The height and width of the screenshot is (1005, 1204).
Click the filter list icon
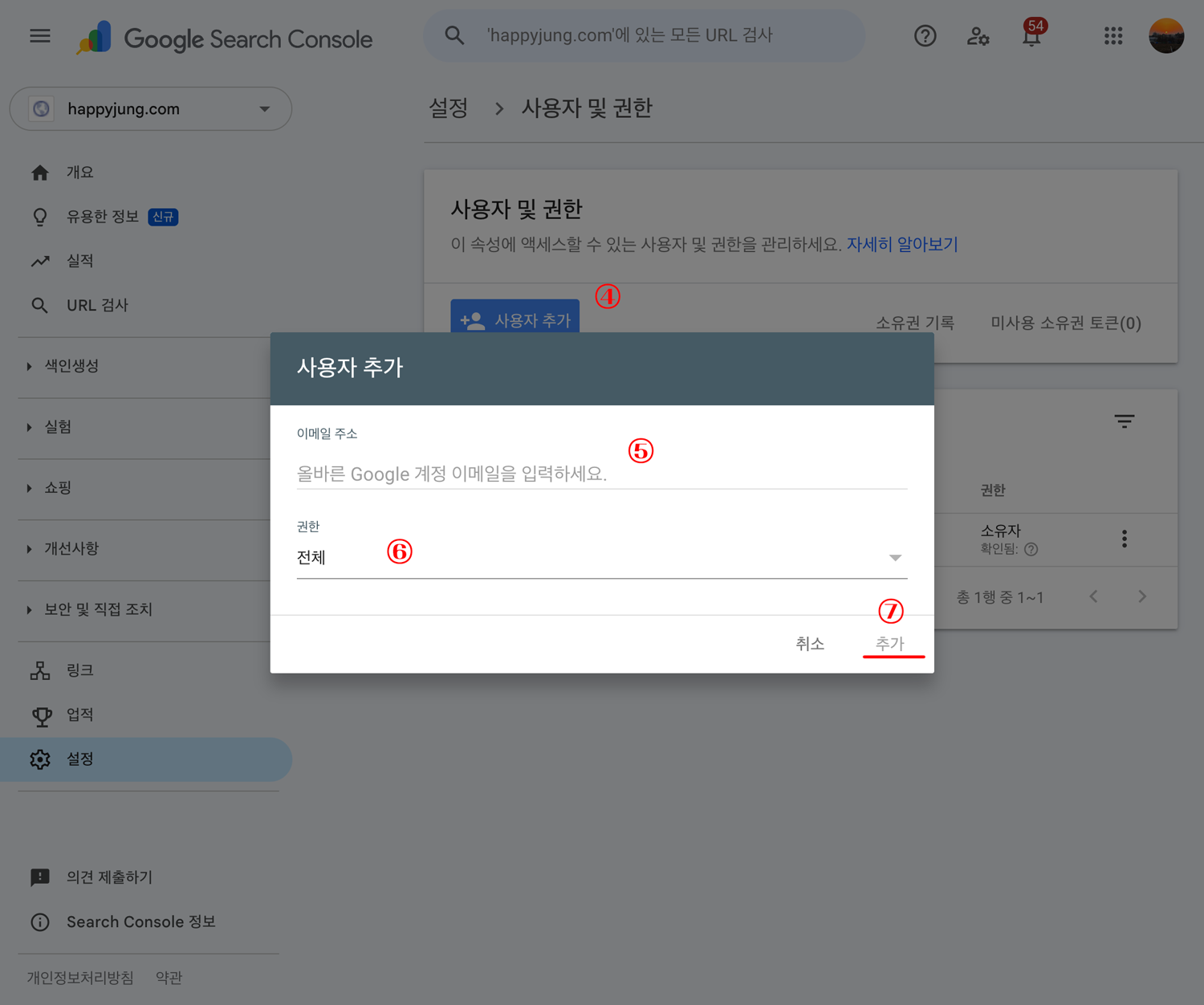click(1124, 421)
